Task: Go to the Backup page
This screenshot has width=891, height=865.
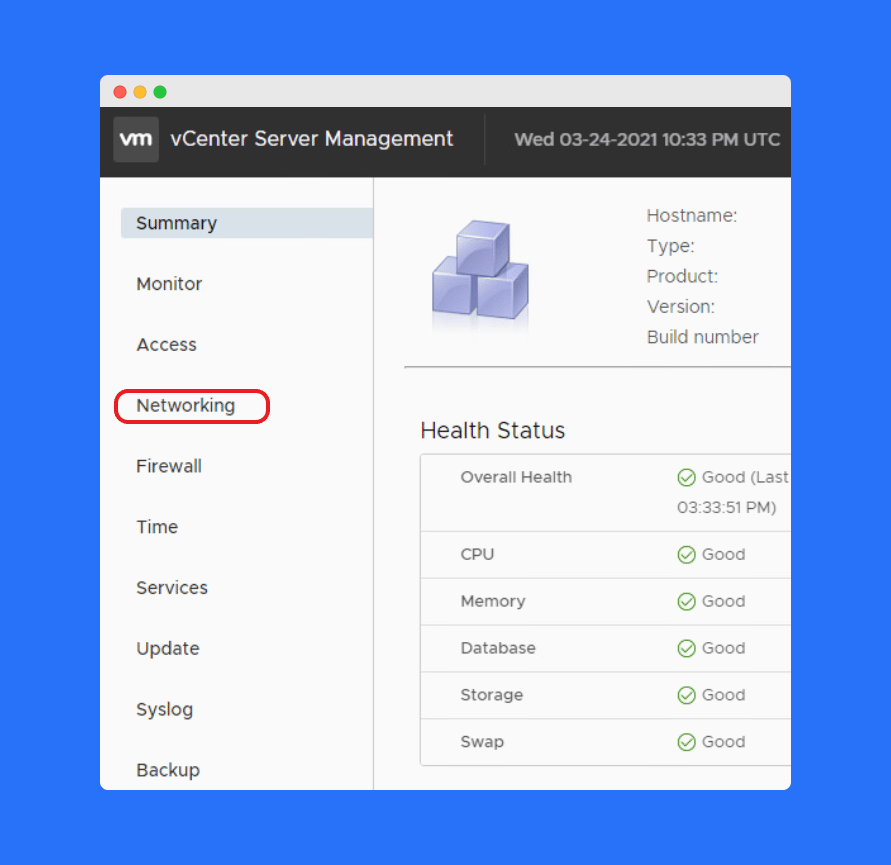Action: coord(168,770)
